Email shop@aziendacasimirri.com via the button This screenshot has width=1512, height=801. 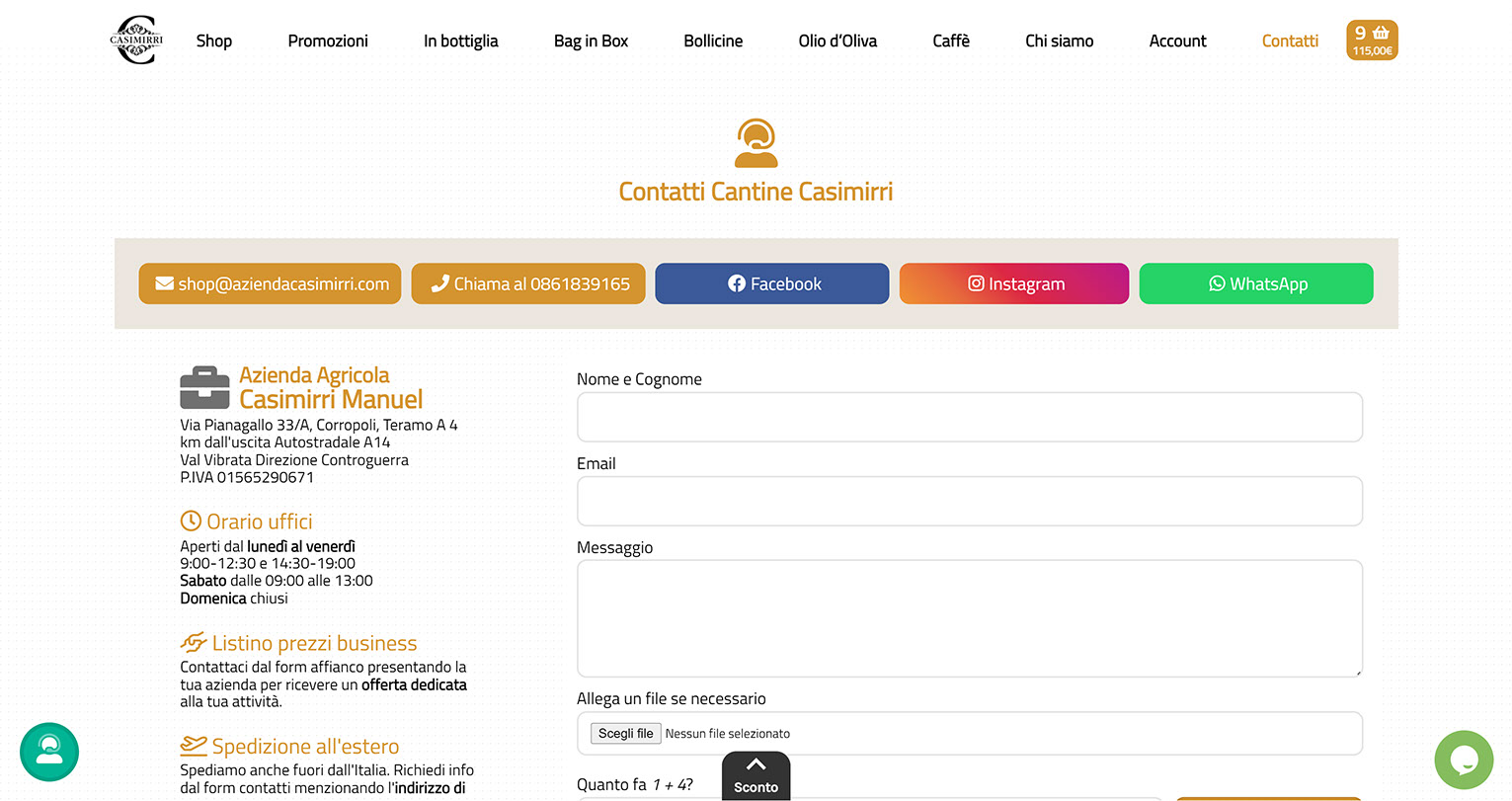pos(270,283)
